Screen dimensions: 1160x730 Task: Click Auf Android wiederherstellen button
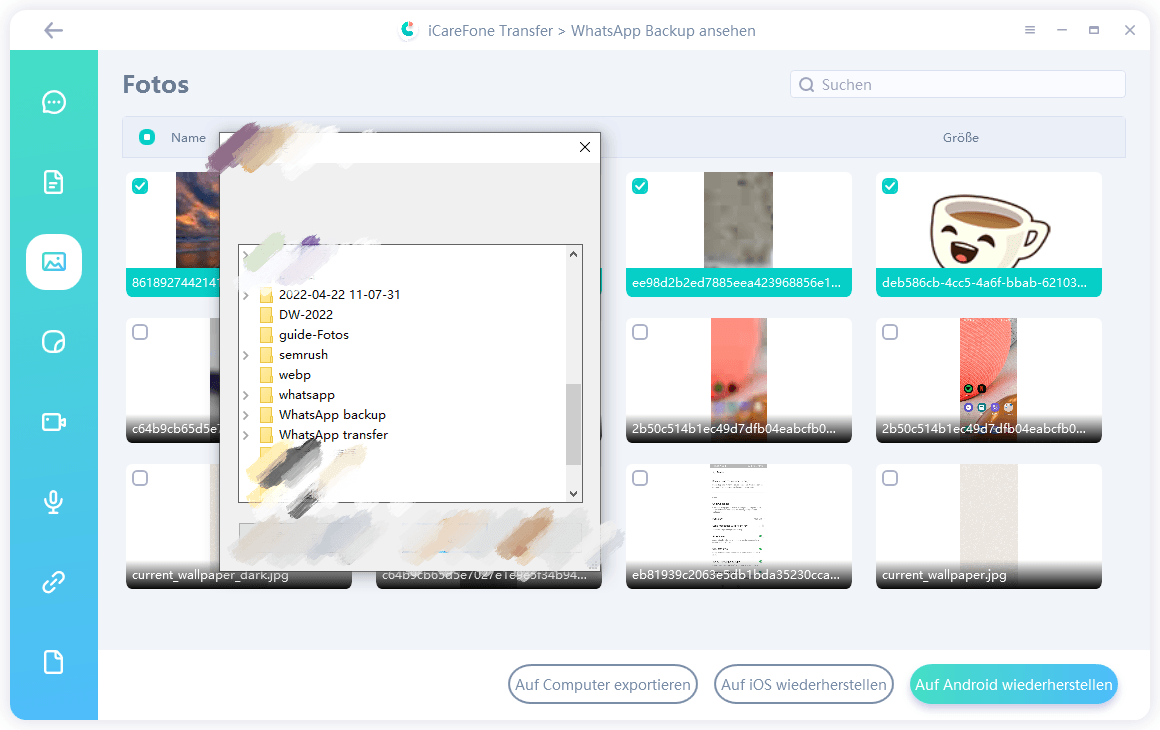(x=1014, y=684)
